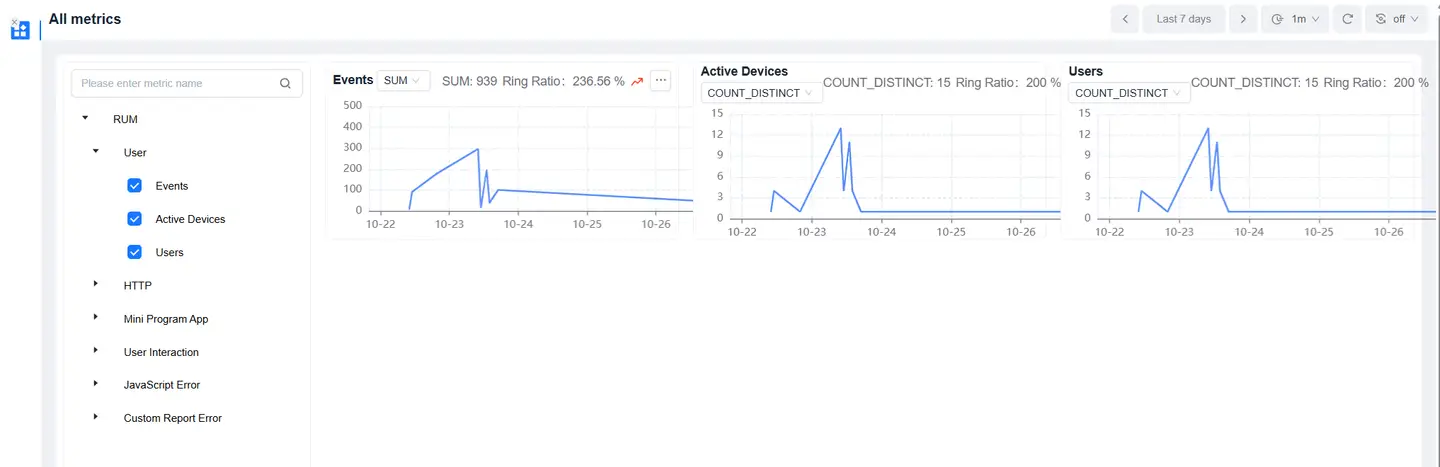Expand the JavaScript Error category

pyautogui.click(x=96, y=383)
